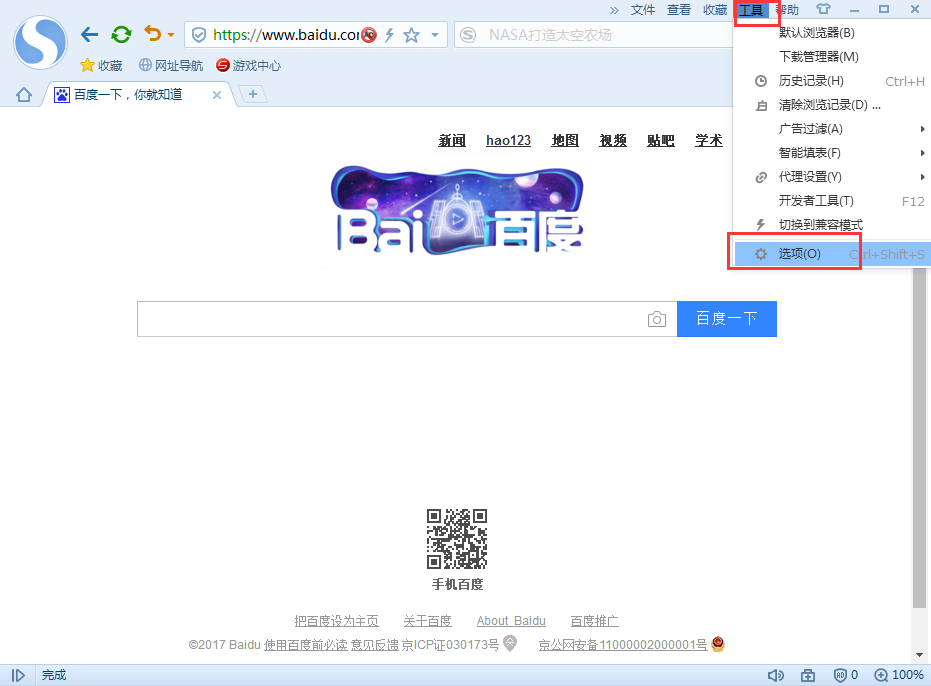The image size is (931, 686).
Task: Open the address bar dropdown arrow
Action: (x=435, y=35)
